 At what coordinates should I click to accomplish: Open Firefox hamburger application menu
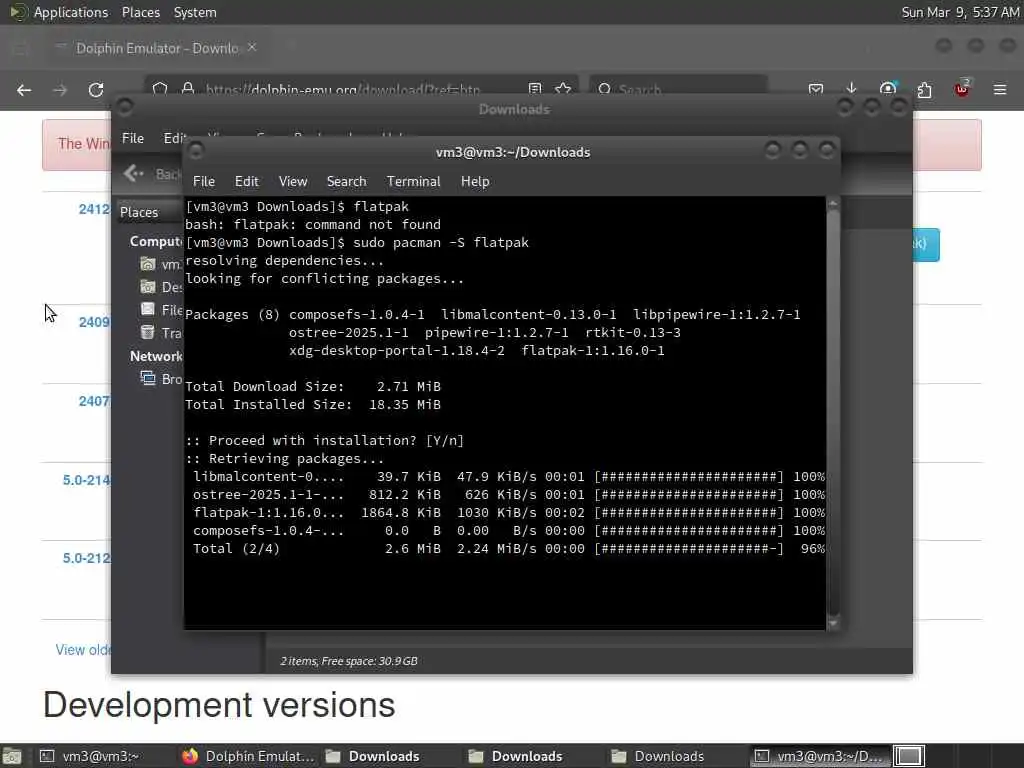coord(1000,89)
